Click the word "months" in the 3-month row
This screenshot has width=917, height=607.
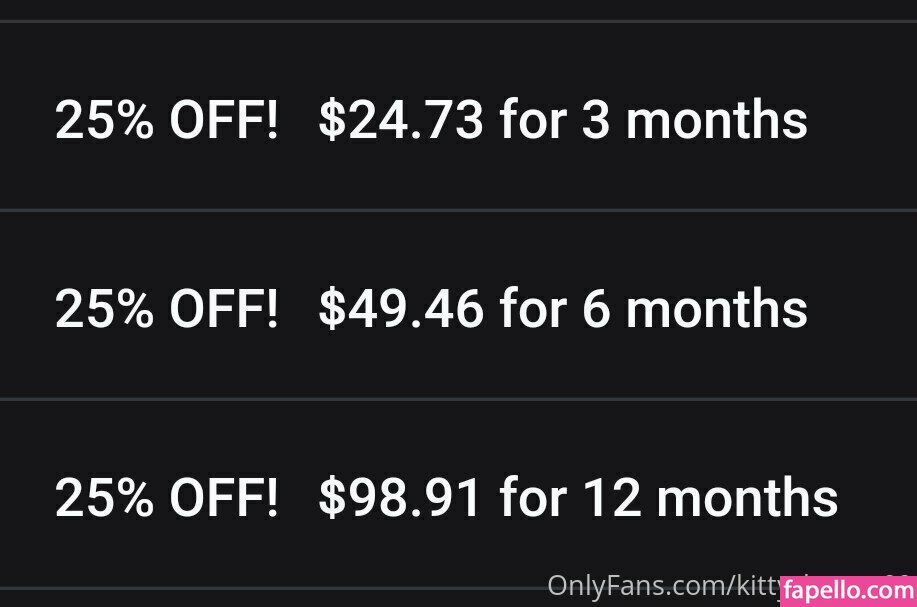[x=716, y=121]
